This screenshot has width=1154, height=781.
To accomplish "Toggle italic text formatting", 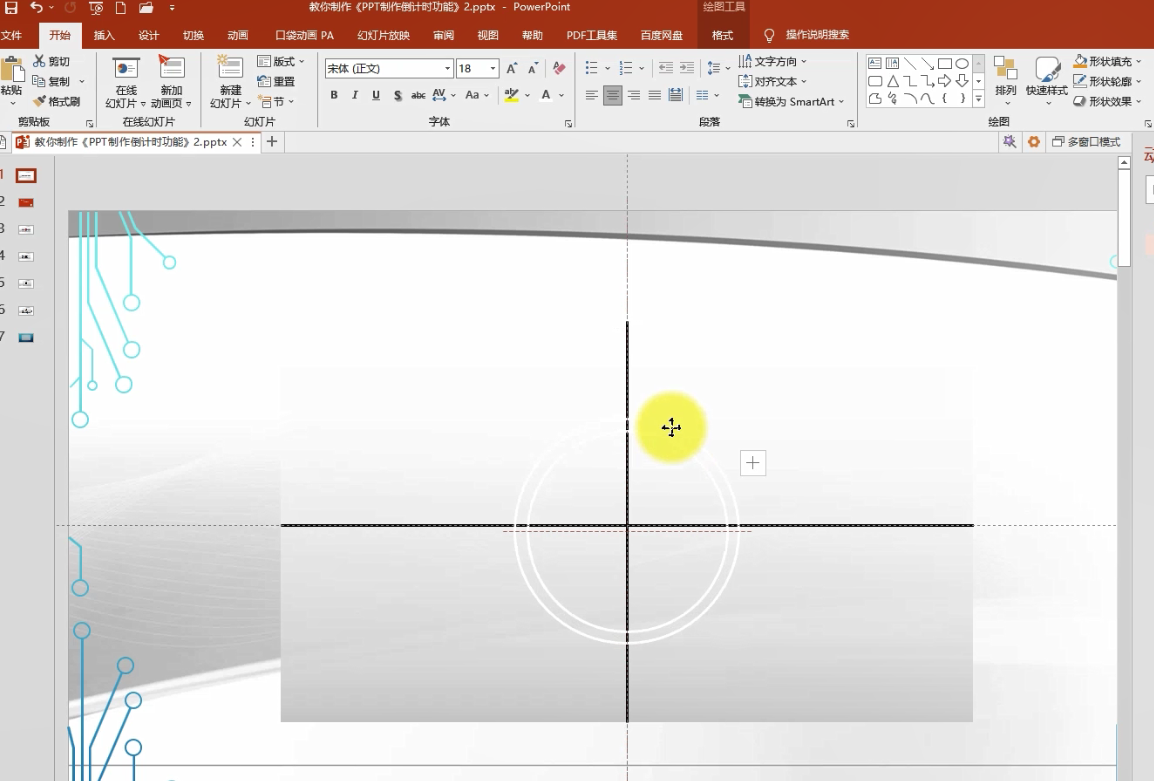I will click(x=355, y=95).
